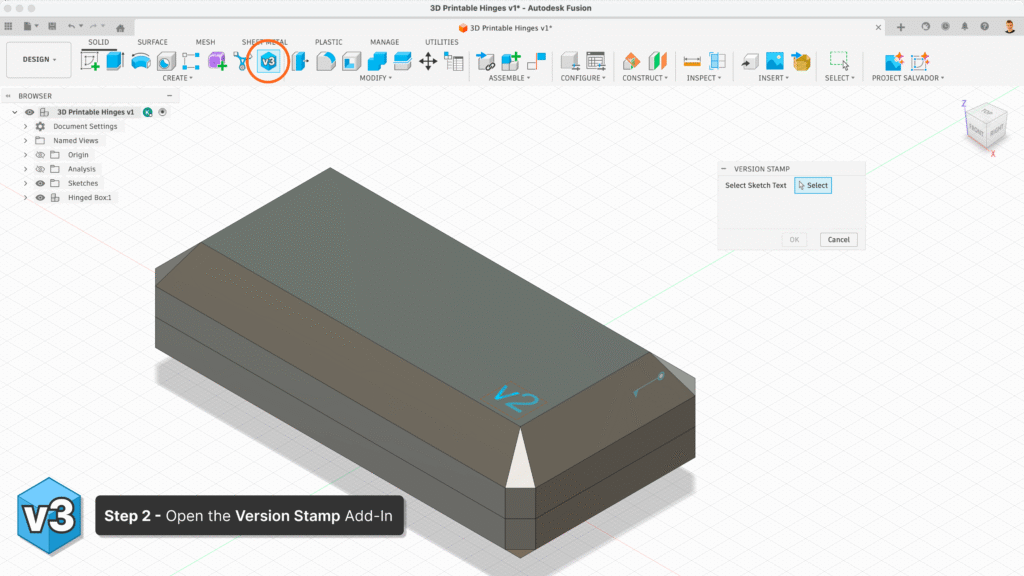The width and height of the screenshot is (1024, 576).
Task: Click the window Select tool icon
Action: click(x=839, y=61)
